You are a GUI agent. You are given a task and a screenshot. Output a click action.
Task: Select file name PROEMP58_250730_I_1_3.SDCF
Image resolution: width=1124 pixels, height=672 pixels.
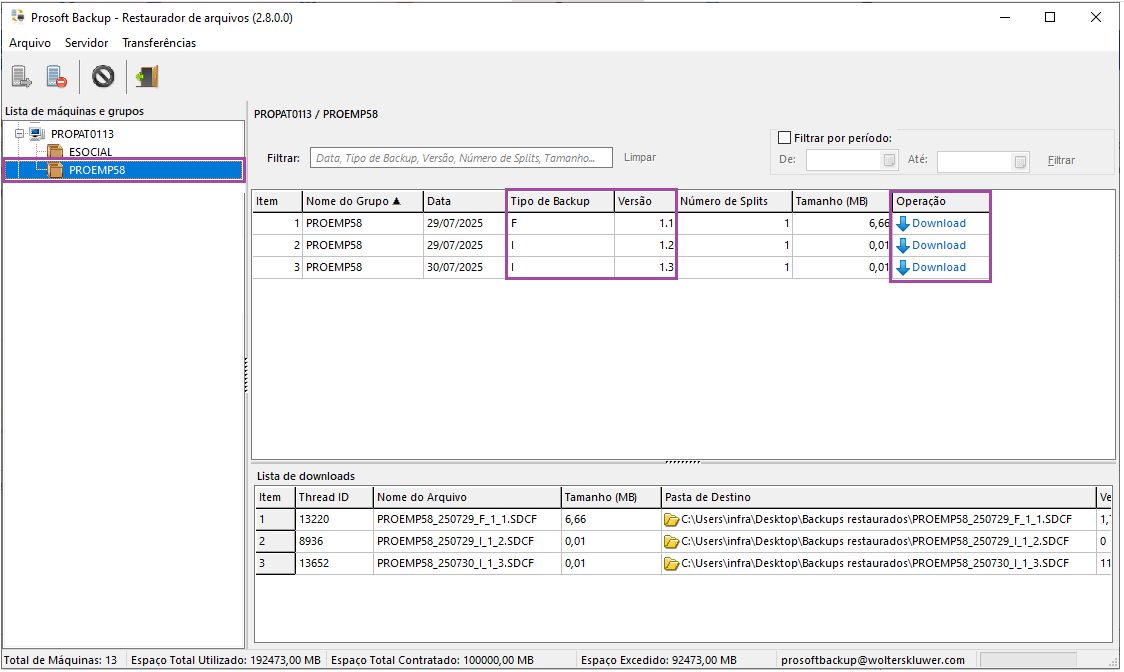tap(467, 564)
